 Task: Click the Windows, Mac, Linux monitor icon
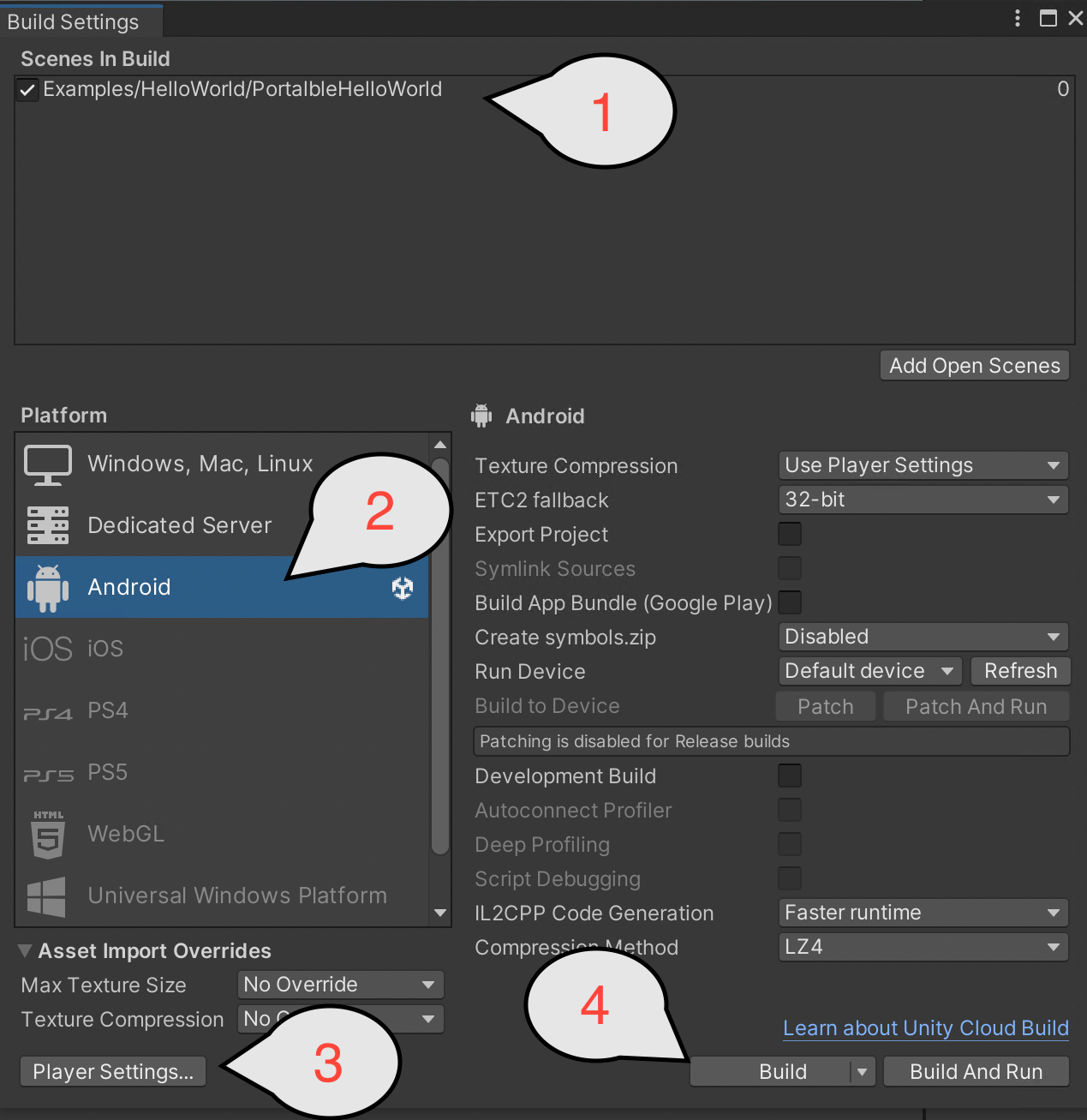click(x=48, y=464)
